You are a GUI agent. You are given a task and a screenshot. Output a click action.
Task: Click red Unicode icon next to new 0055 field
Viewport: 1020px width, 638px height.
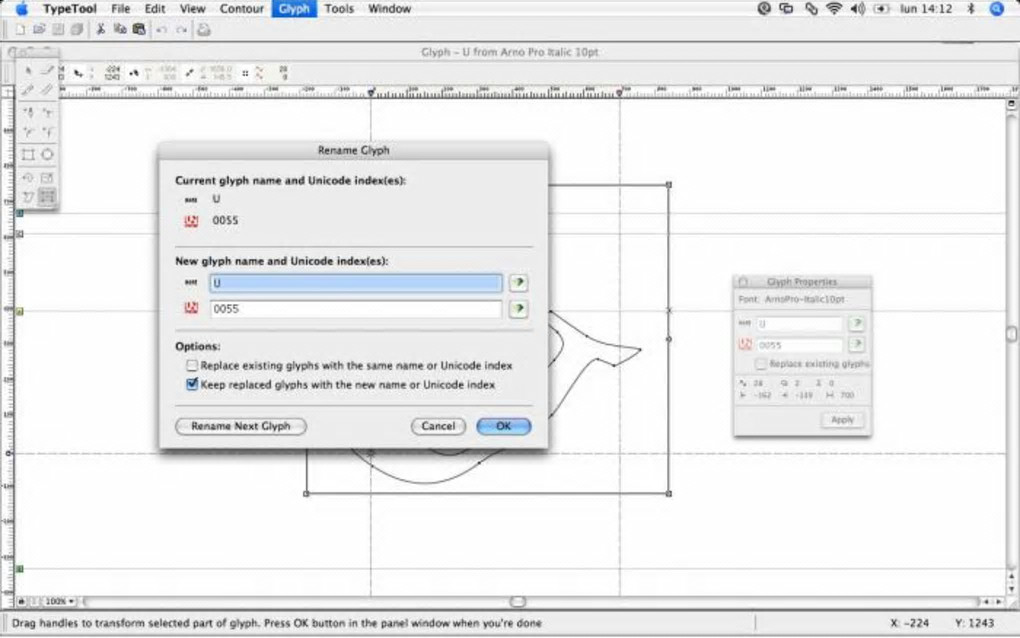pos(191,308)
